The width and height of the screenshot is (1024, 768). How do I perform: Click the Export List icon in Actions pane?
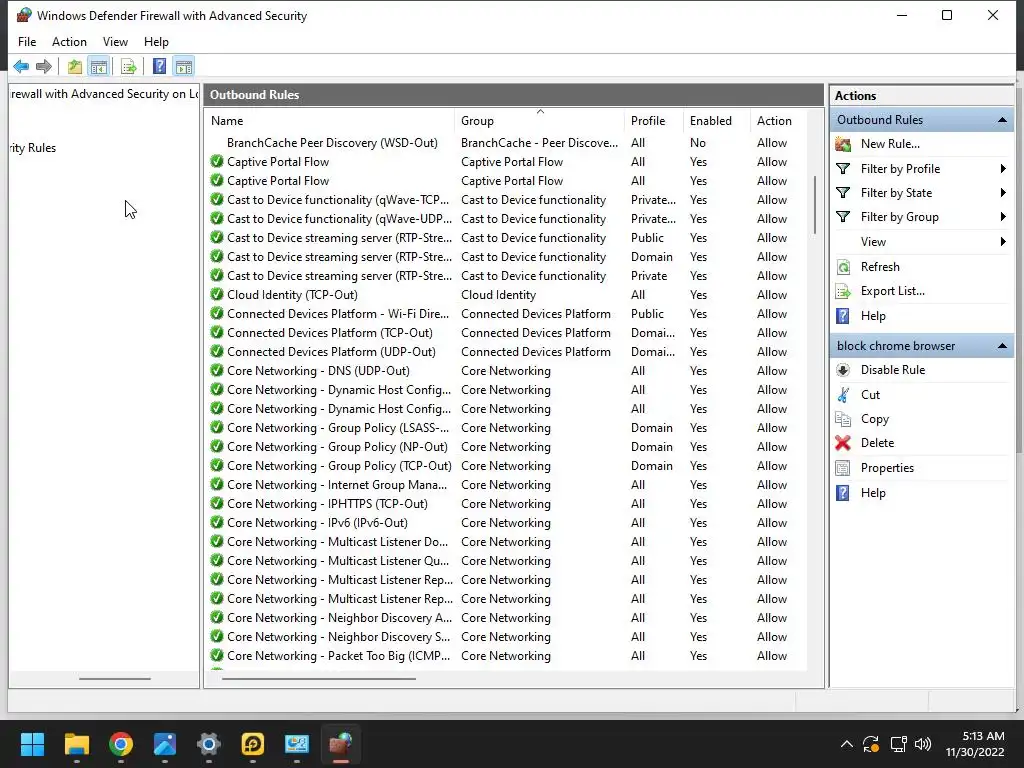coord(843,291)
